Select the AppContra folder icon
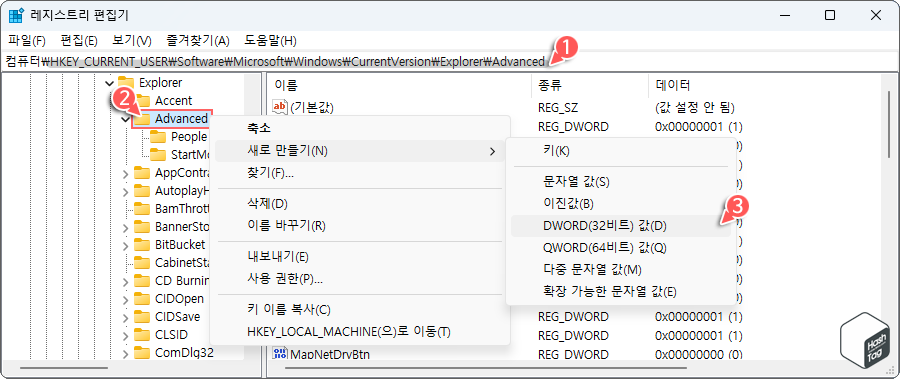Viewport: 900px width, 379px height. [142, 173]
